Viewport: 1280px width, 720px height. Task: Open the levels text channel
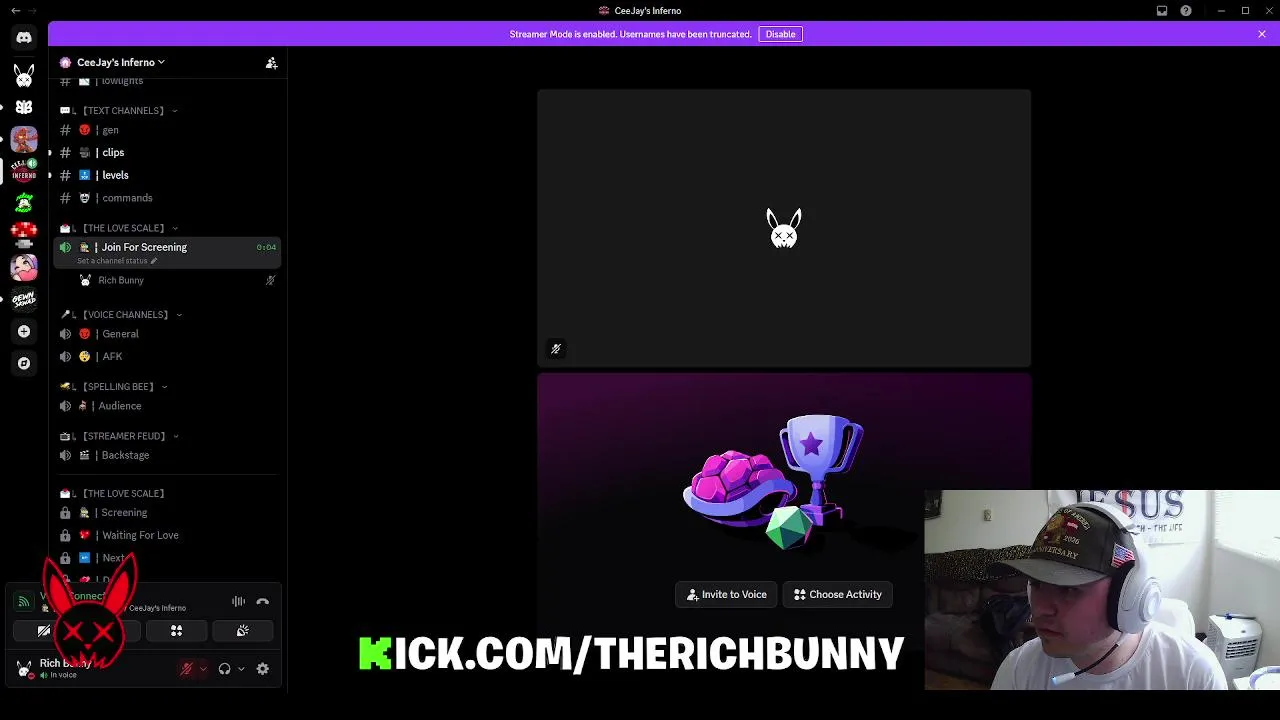167,175
